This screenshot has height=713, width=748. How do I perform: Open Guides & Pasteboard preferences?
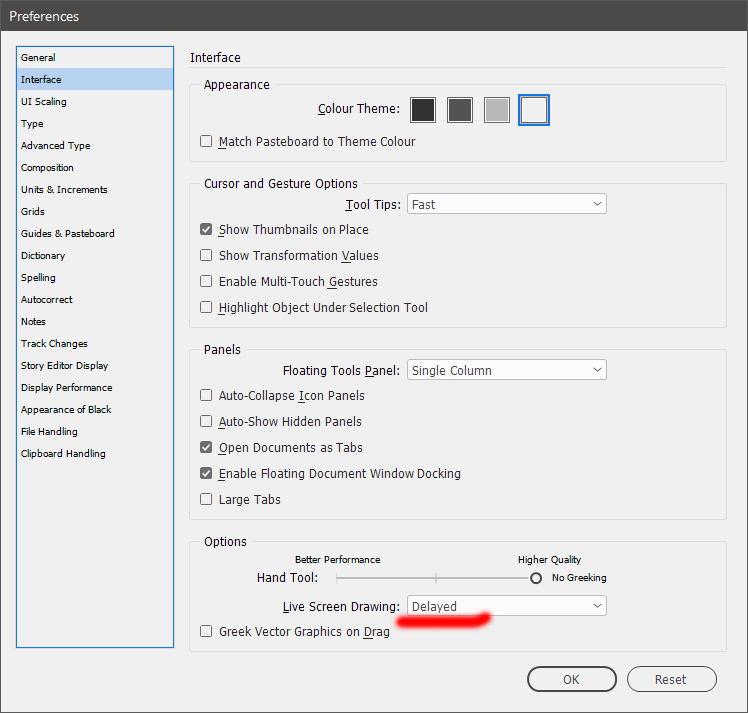click(95, 233)
